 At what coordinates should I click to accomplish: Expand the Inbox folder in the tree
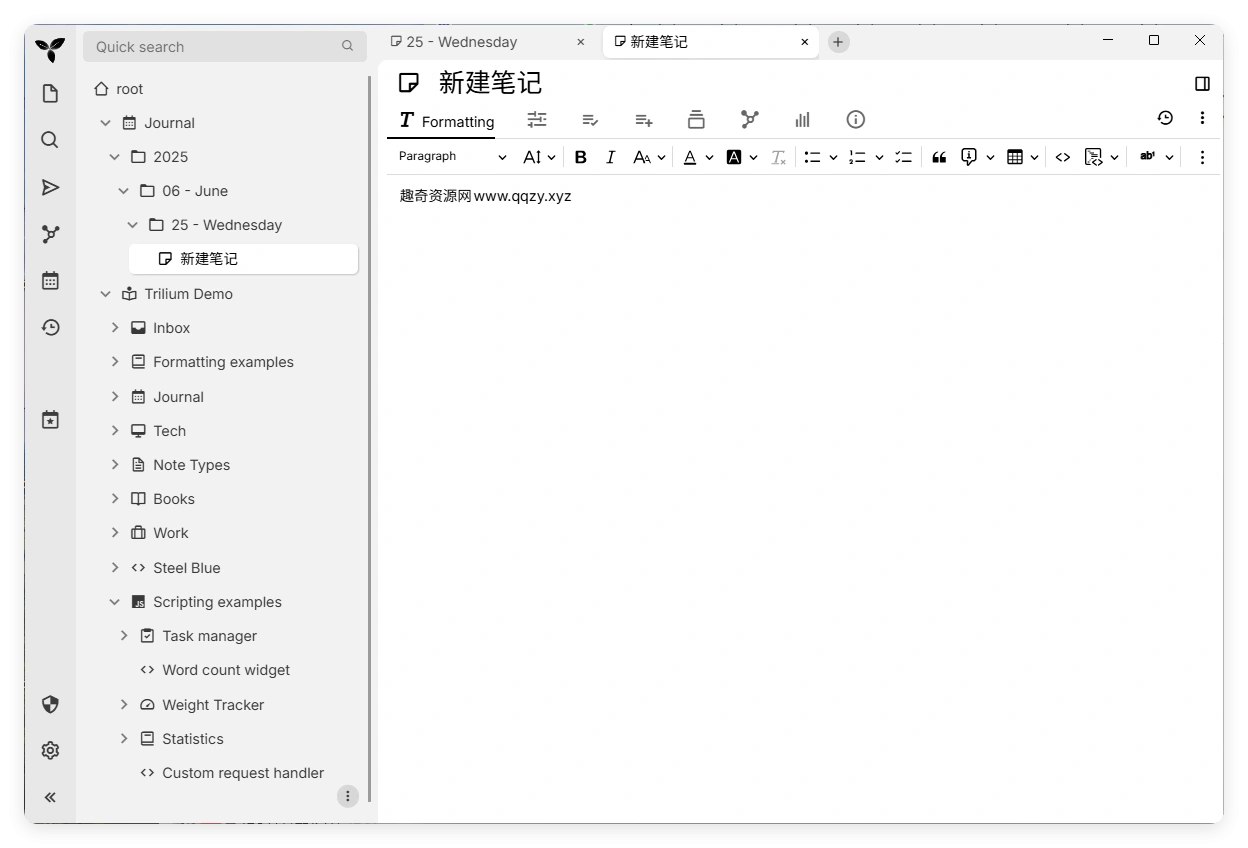tap(115, 327)
